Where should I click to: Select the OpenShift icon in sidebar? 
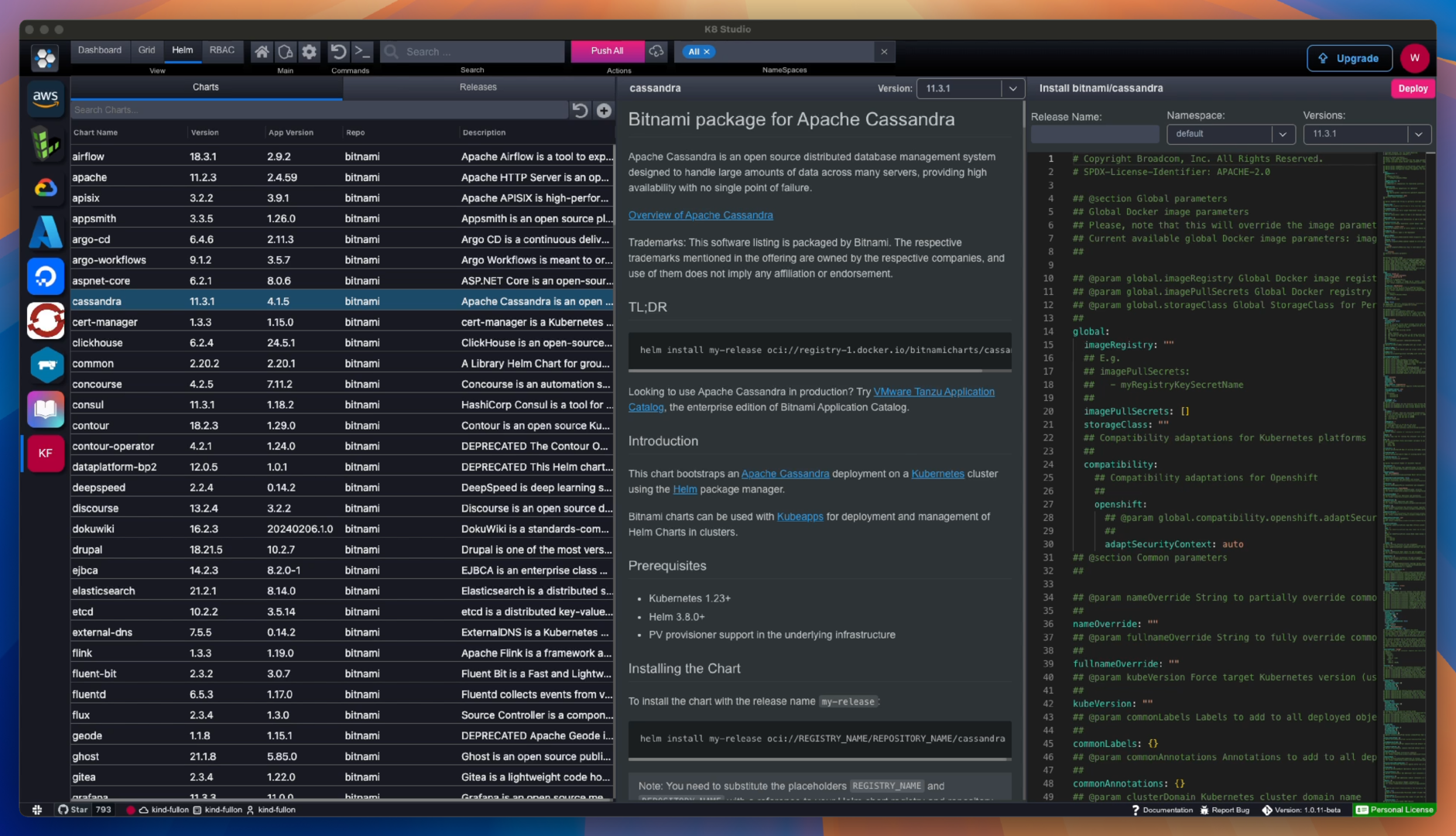tap(46, 320)
